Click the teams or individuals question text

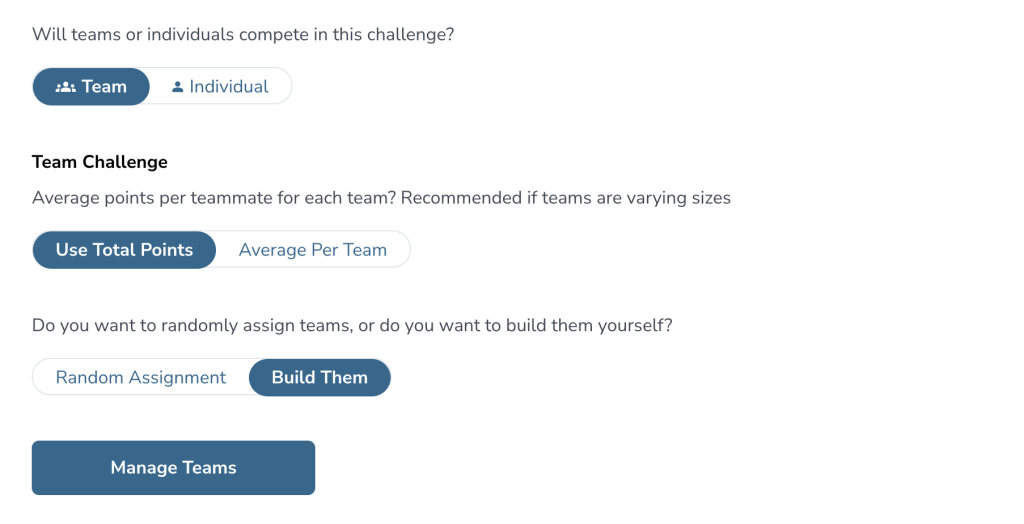243,34
